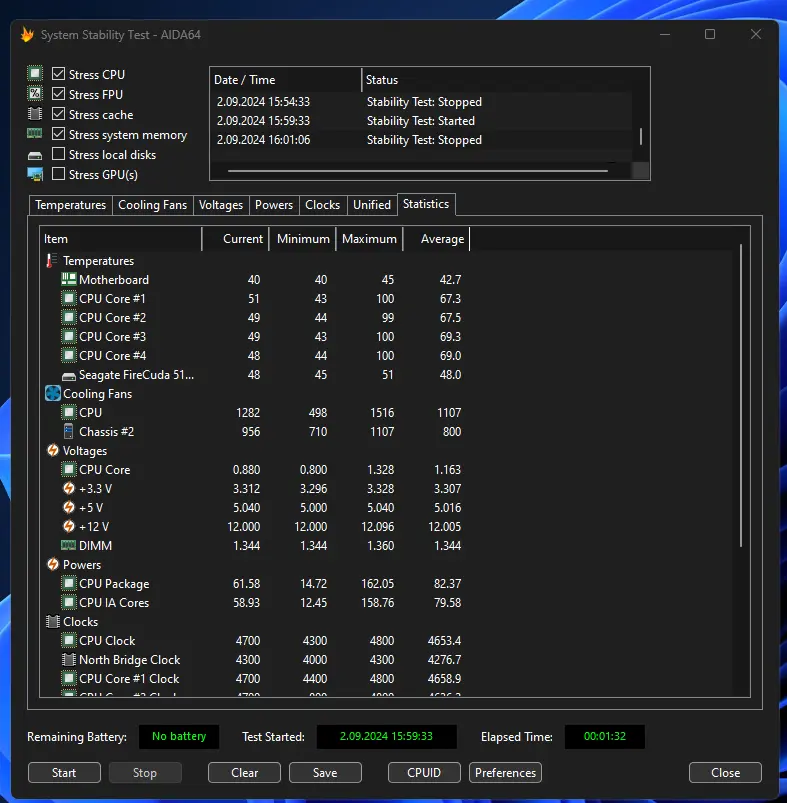Click the CPU Package power icon
This screenshot has height=803, width=787.
(x=69, y=583)
